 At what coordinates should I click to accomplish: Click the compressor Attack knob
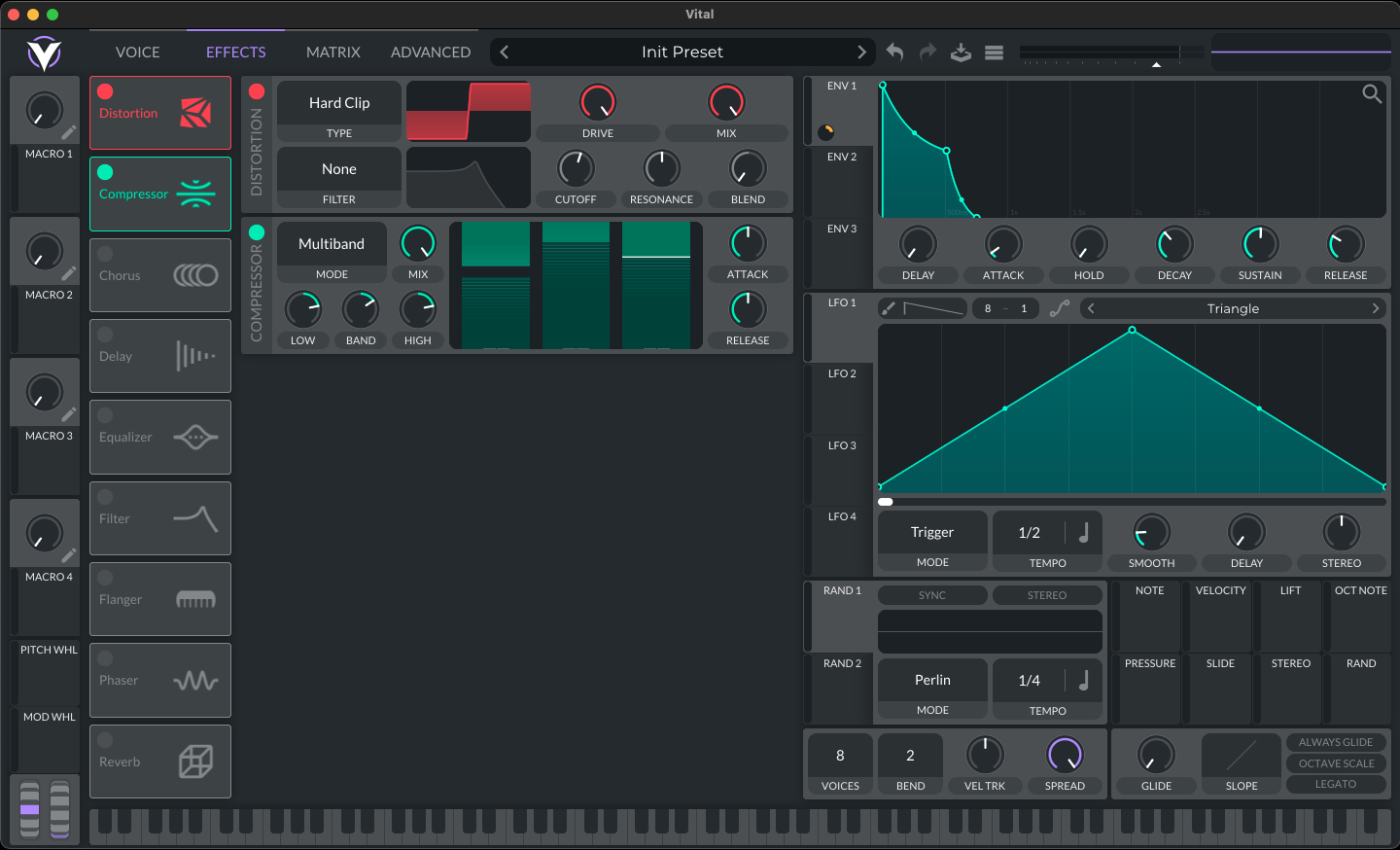[x=748, y=243]
